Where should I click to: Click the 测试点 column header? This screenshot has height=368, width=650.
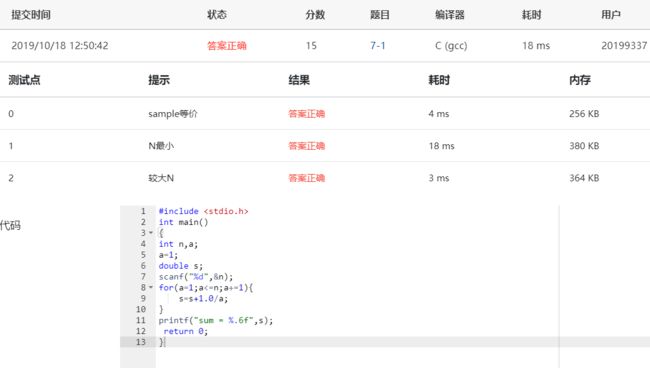pos(24,80)
